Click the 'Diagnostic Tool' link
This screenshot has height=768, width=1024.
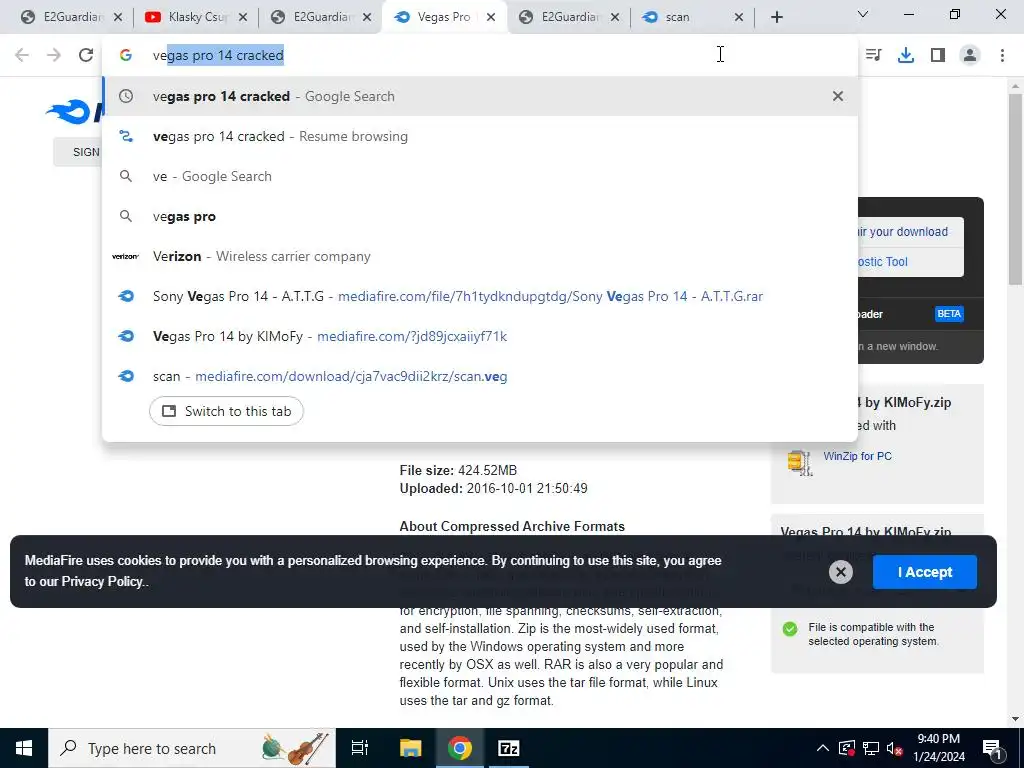[882, 262]
